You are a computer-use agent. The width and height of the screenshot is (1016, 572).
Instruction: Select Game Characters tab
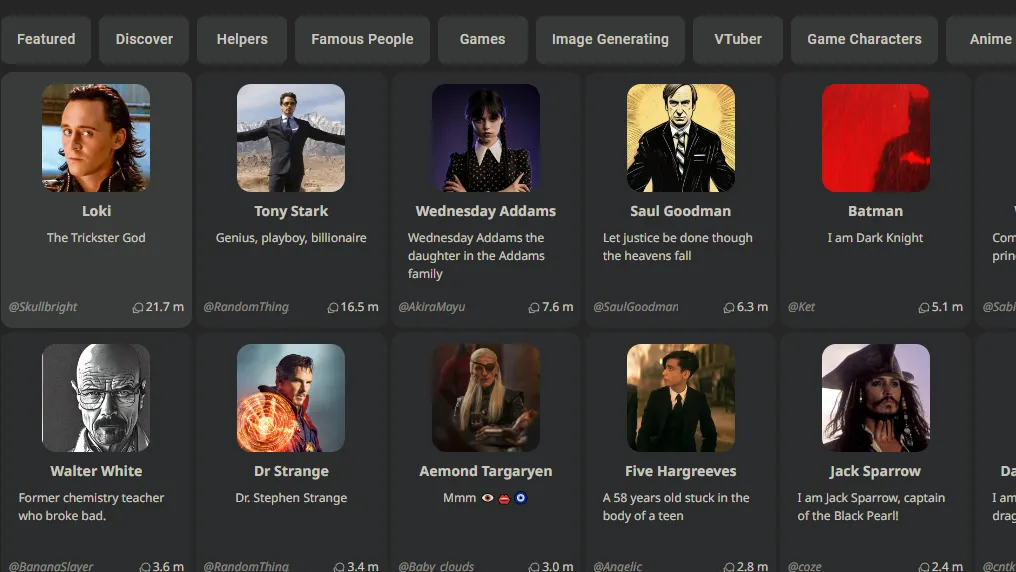(x=864, y=39)
